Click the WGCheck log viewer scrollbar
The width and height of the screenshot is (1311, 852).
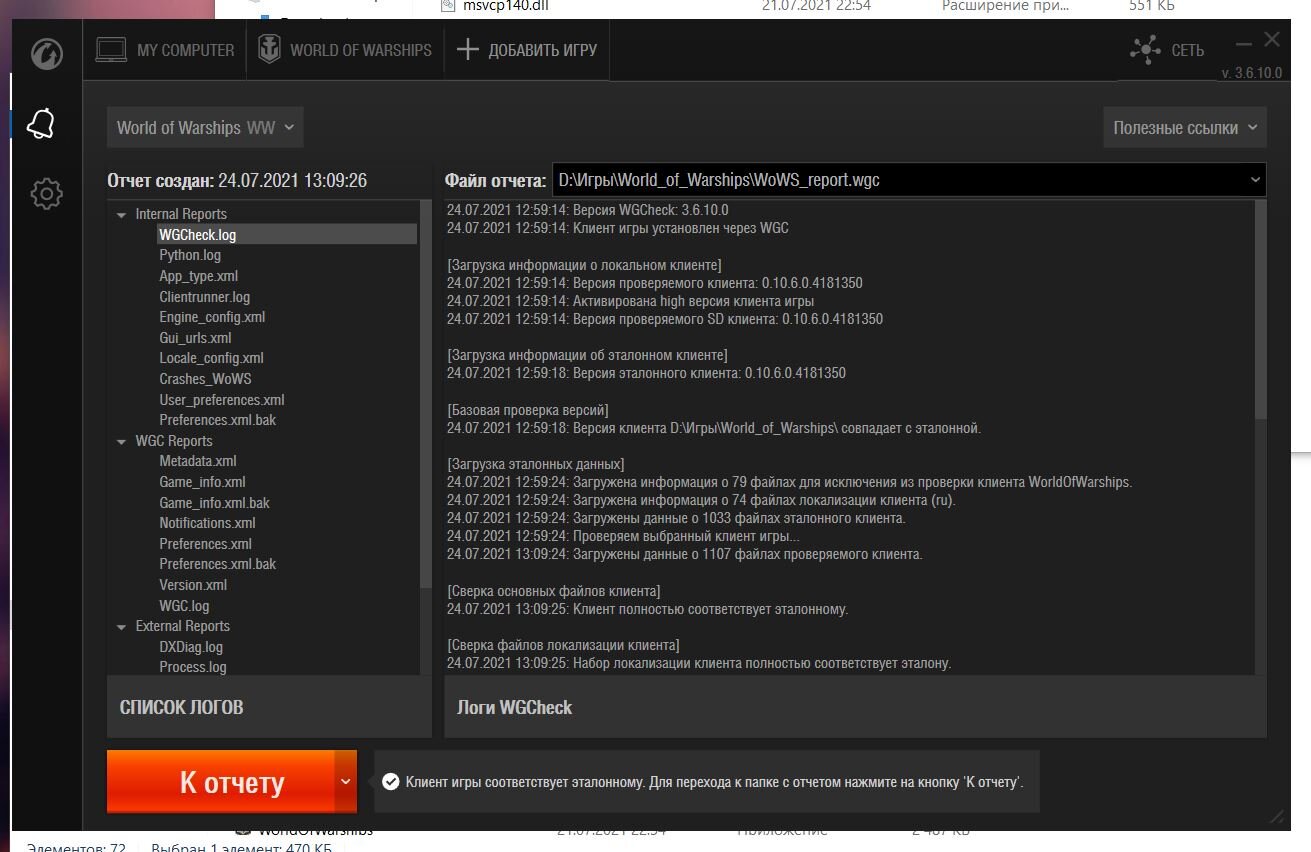pos(1260,310)
